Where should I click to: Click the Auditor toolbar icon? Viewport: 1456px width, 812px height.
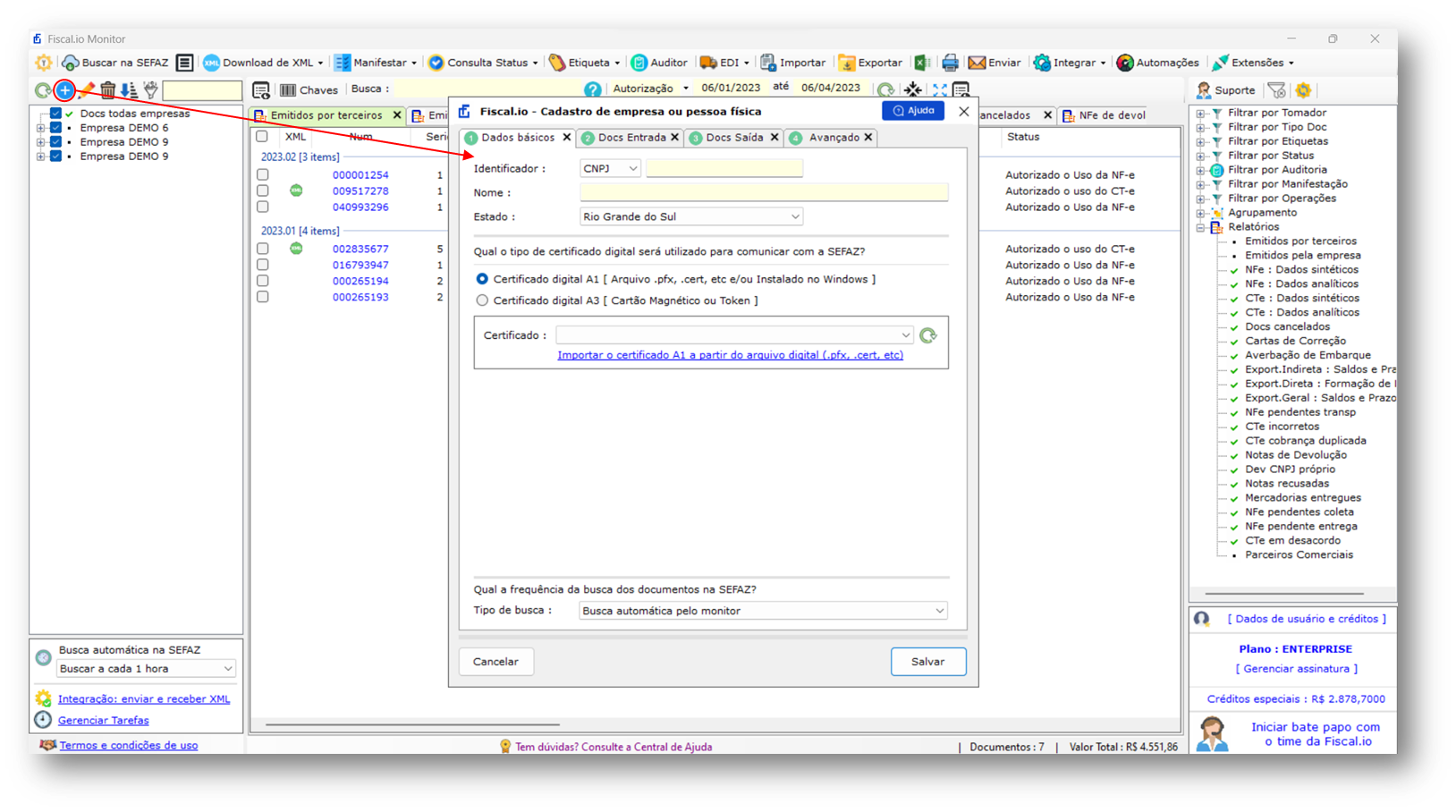(639, 63)
